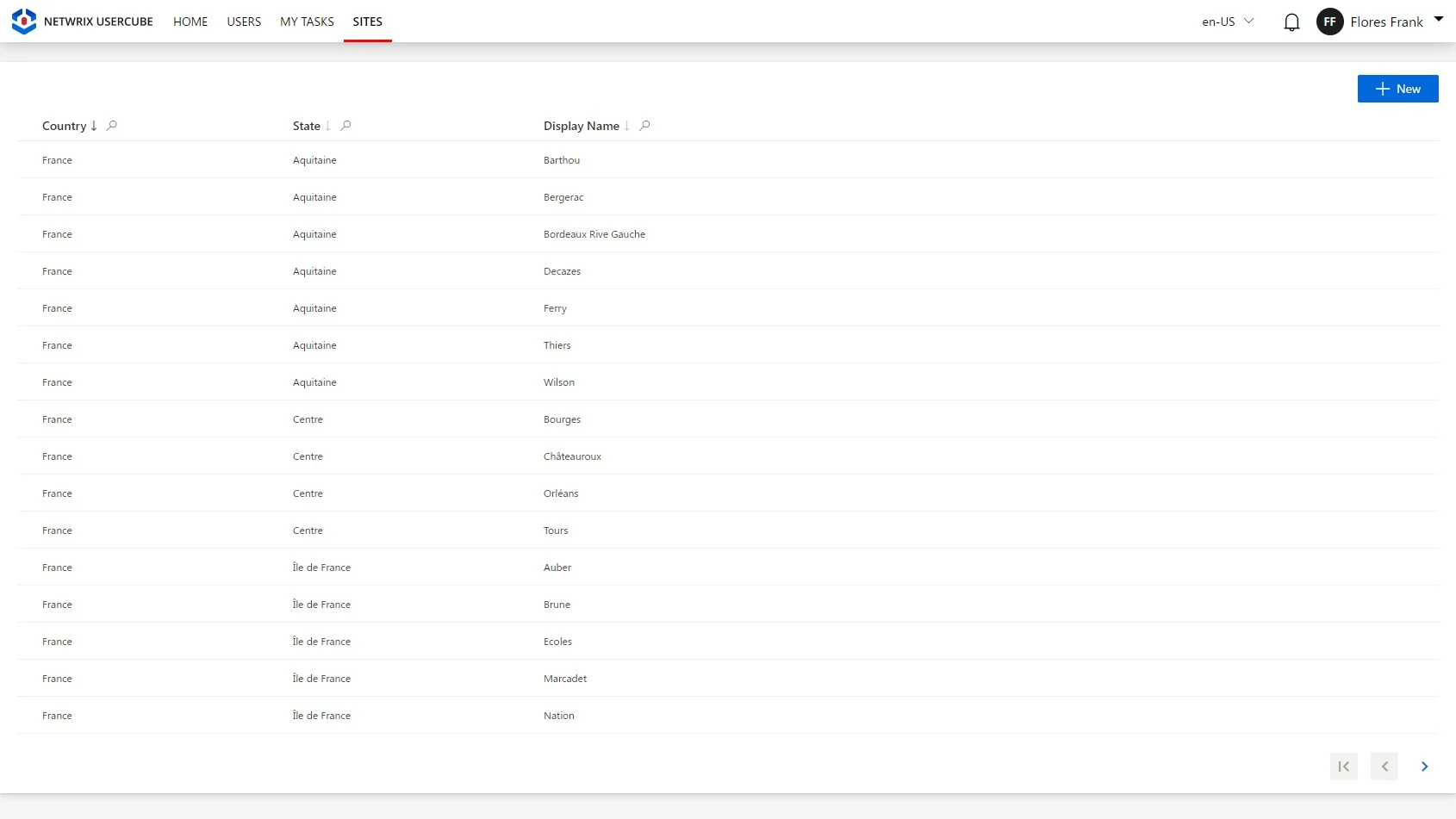Screen dimensions: 1456x819
Task: Sort by Display Name column arrow
Action: click(x=627, y=126)
